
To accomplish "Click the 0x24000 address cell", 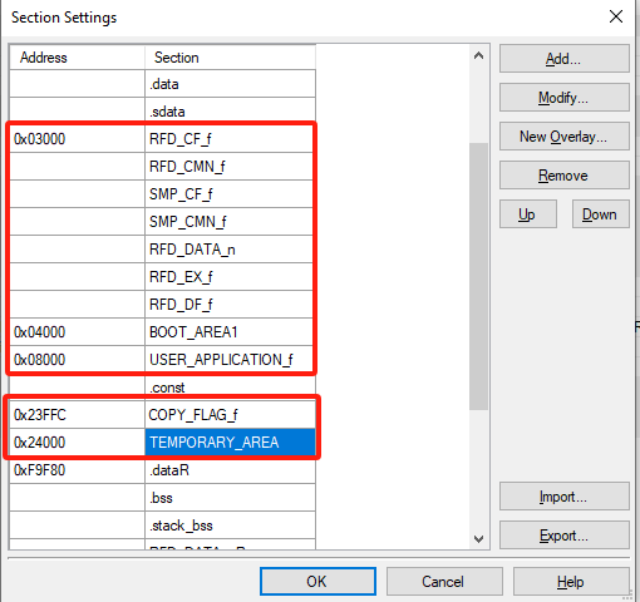I will click(x=77, y=442).
